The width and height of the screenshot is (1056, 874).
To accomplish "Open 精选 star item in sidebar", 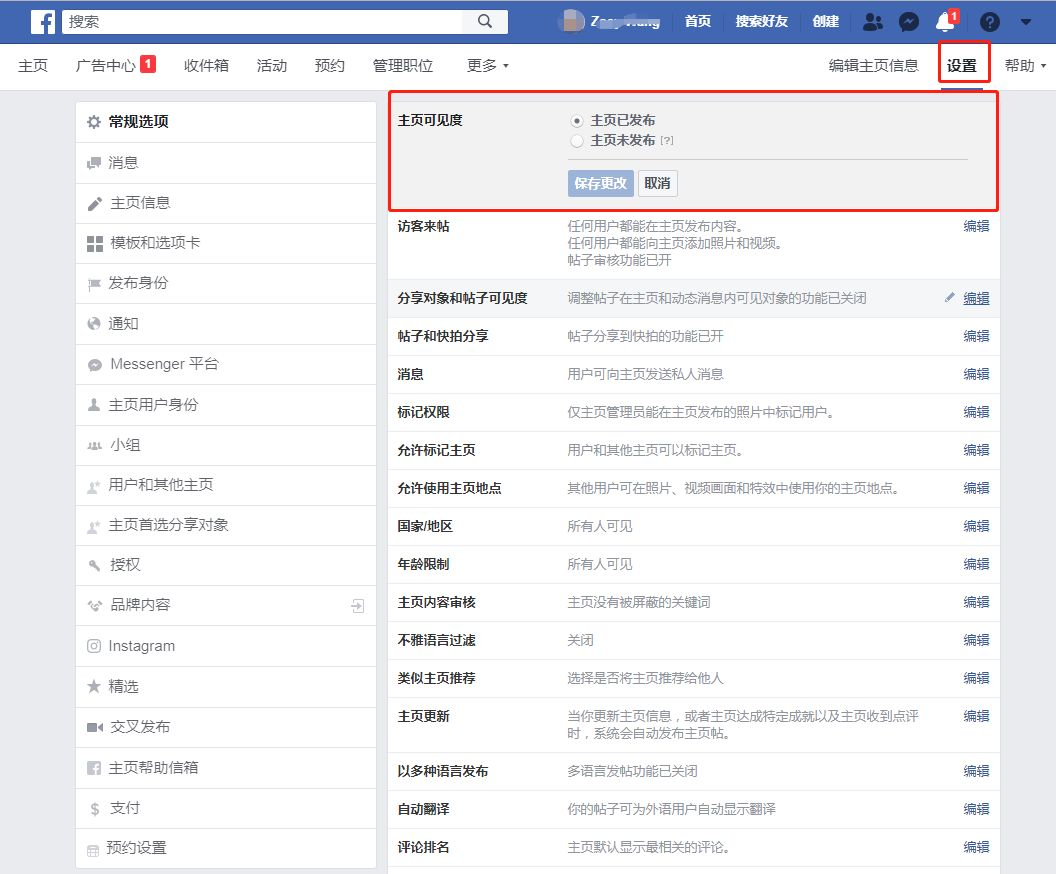I will click(x=226, y=687).
